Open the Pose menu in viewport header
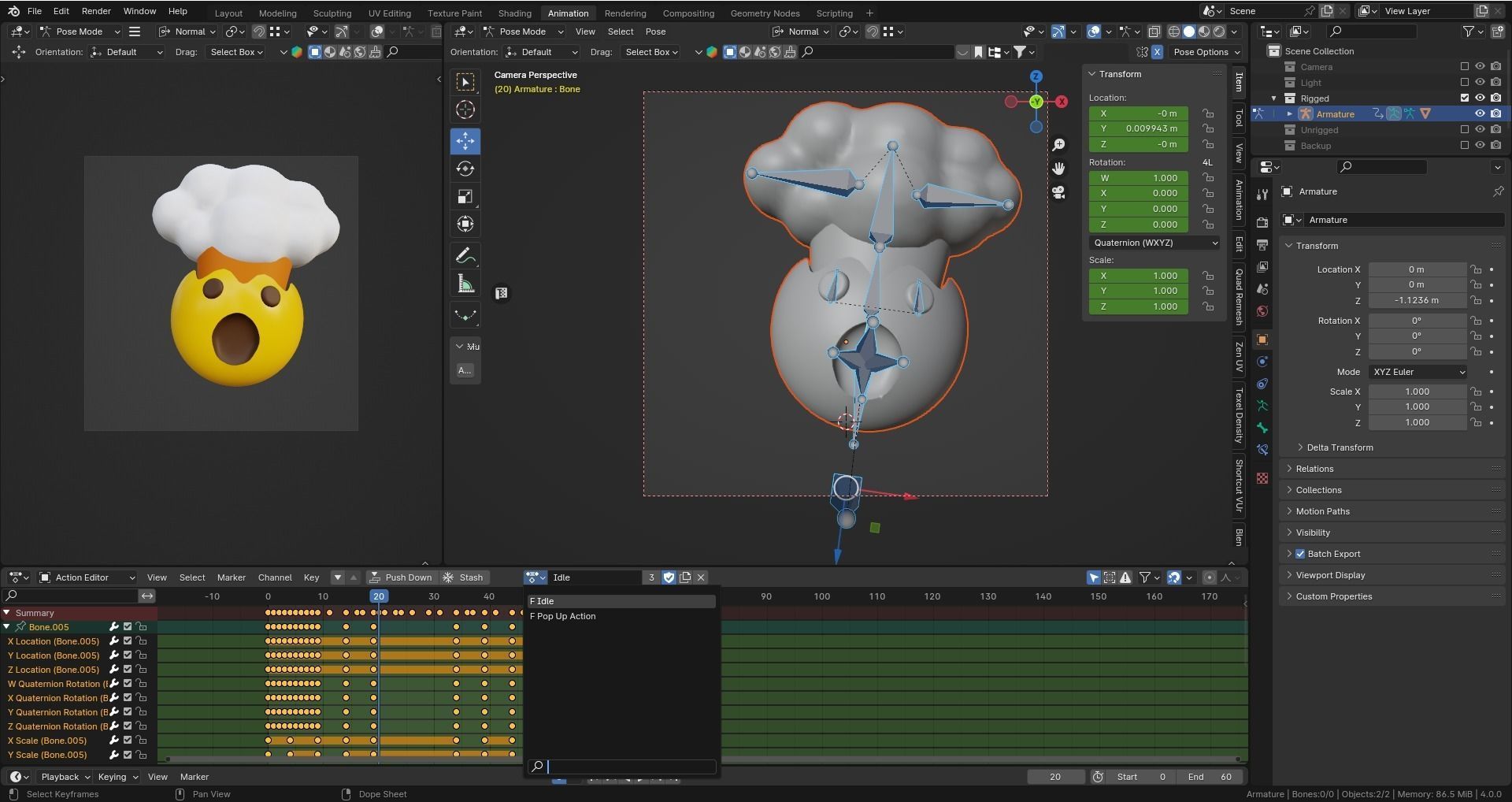Image resolution: width=1512 pixels, height=802 pixels. tap(655, 32)
